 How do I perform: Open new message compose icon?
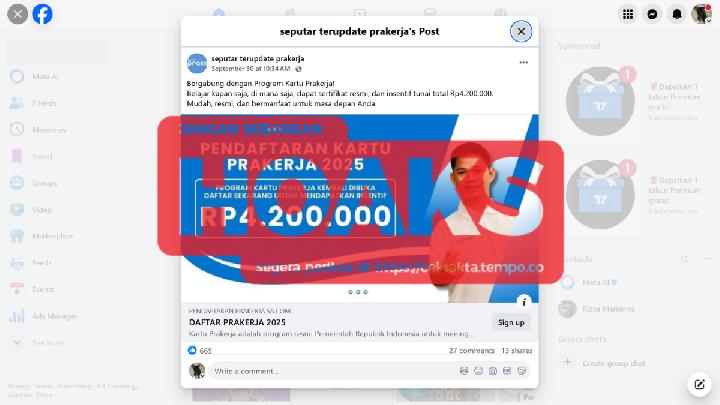pyautogui.click(x=699, y=384)
